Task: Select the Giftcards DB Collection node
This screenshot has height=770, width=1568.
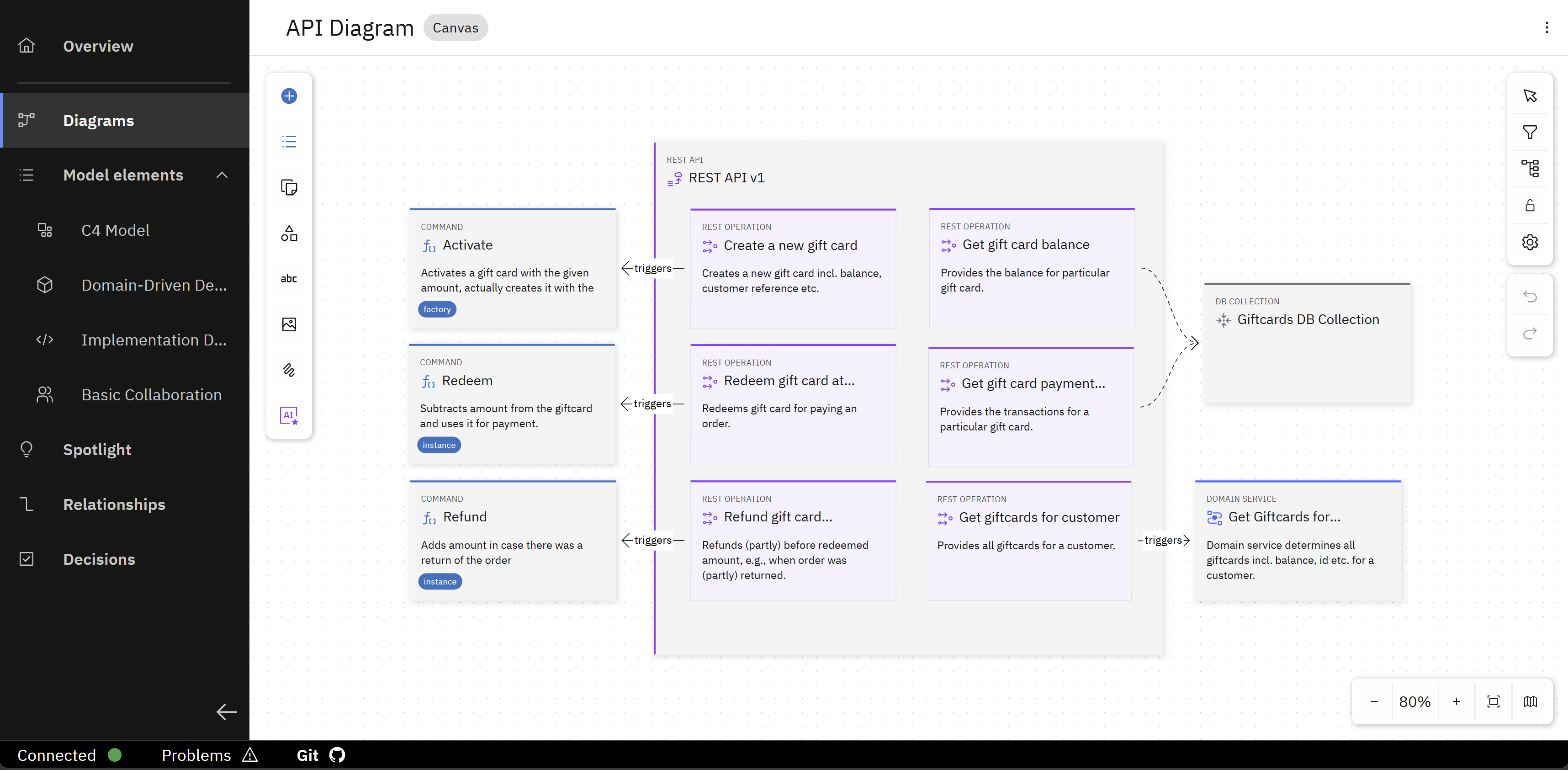Action: pos(1307,343)
